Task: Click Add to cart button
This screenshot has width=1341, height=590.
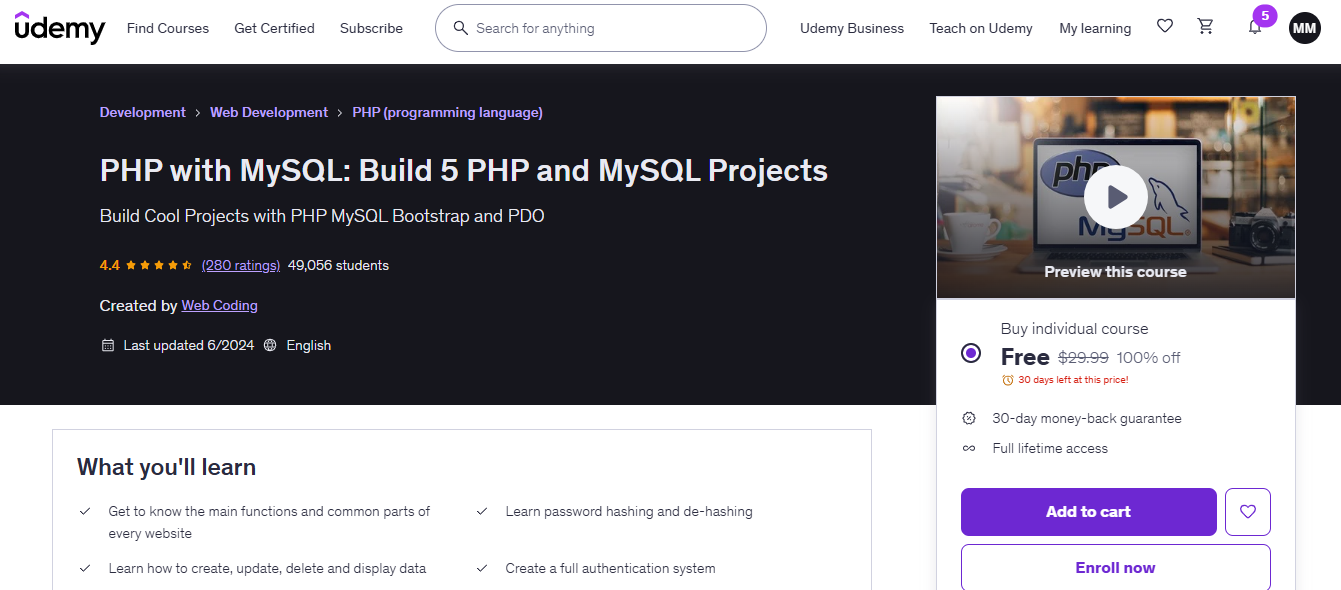Action: [x=1089, y=512]
